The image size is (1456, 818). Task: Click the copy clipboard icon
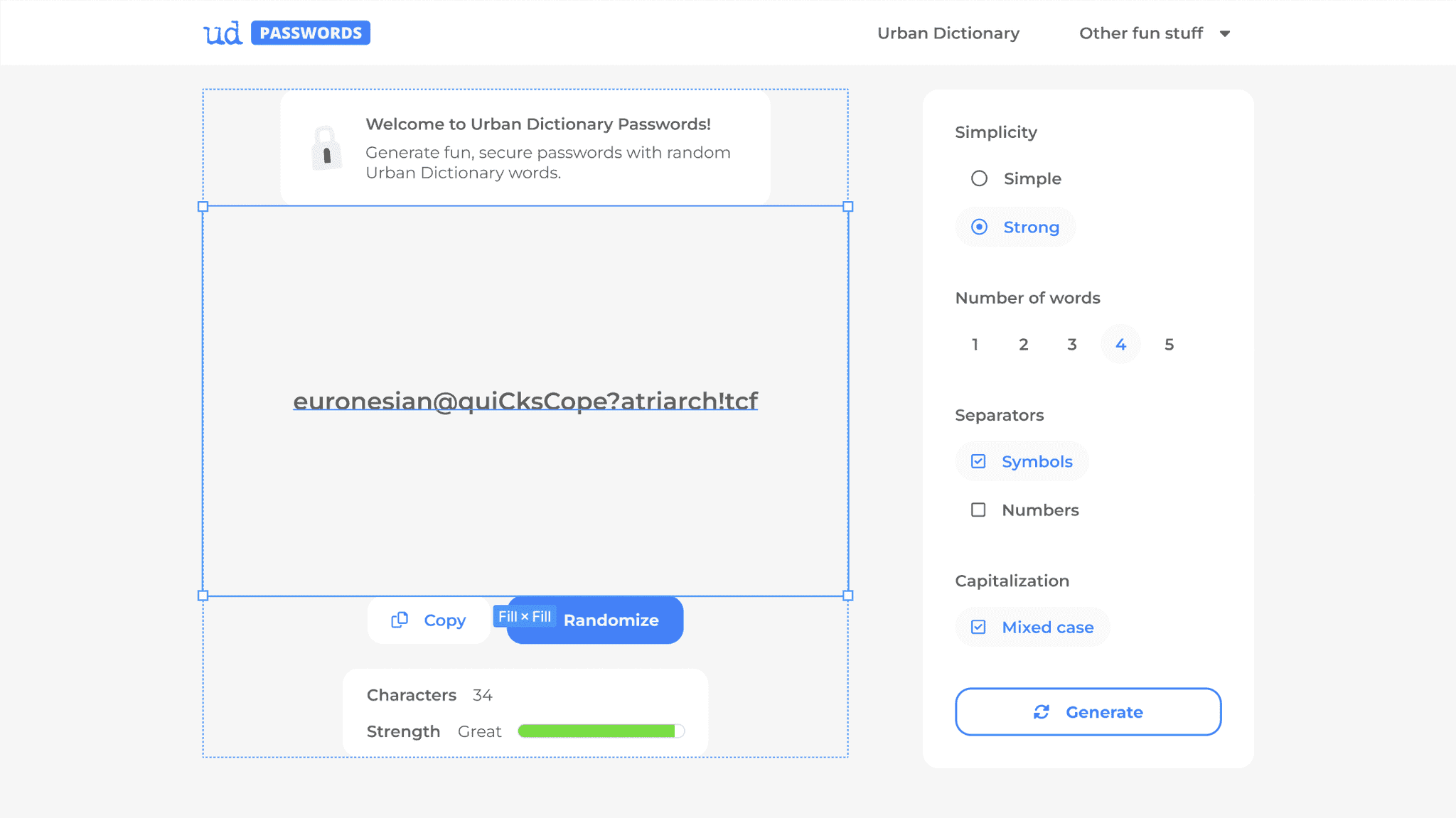tap(400, 620)
